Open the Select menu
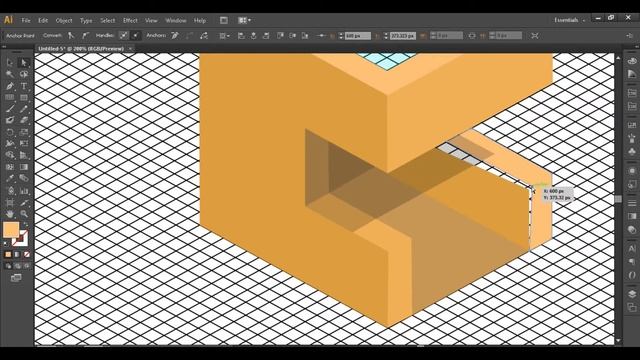This screenshot has width=640, height=360. pos(108,20)
